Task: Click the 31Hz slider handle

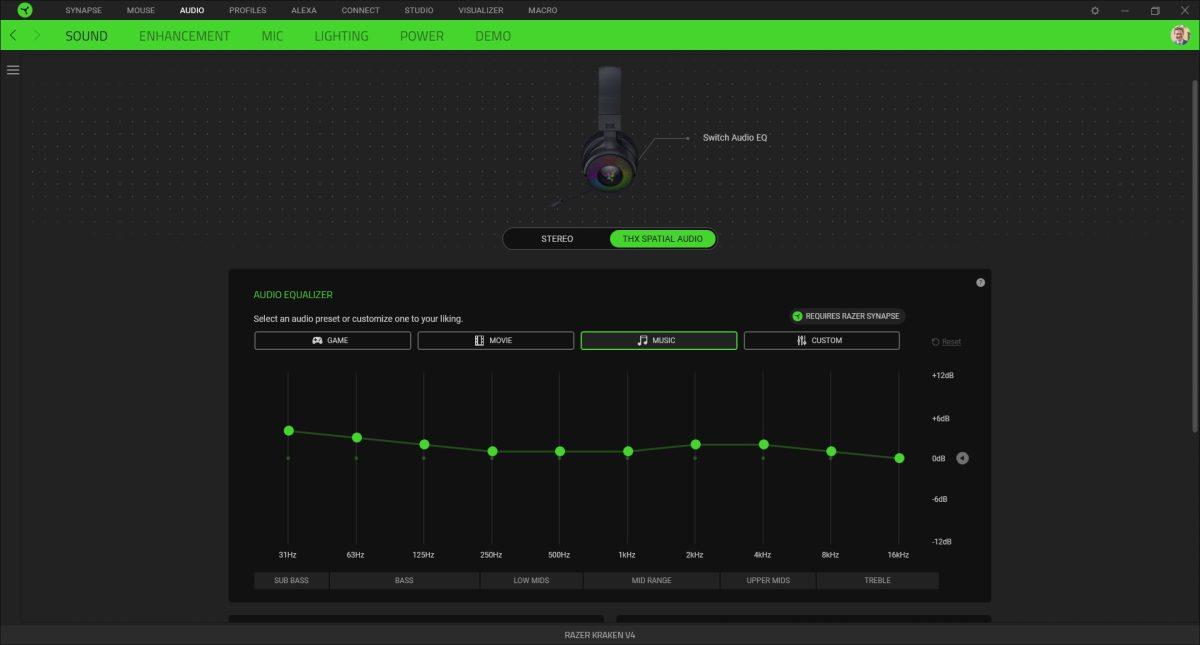Action: tap(288, 430)
